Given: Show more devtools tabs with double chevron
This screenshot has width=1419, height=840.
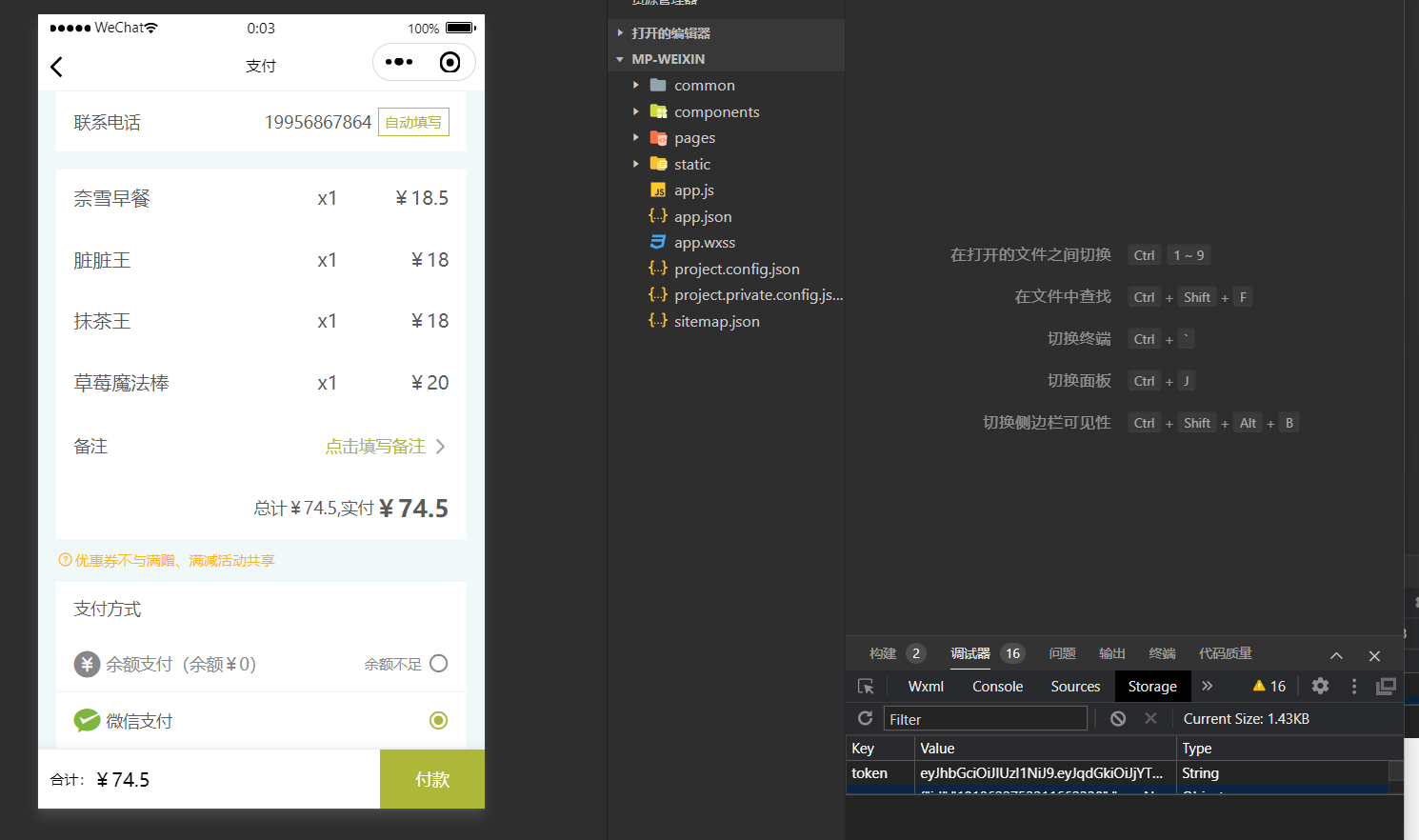Looking at the screenshot, I should [x=1208, y=686].
